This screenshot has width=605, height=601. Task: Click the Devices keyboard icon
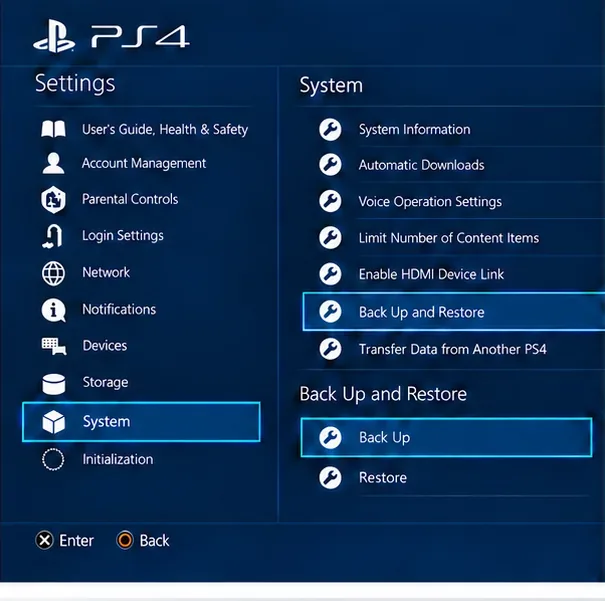[x=54, y=346]
